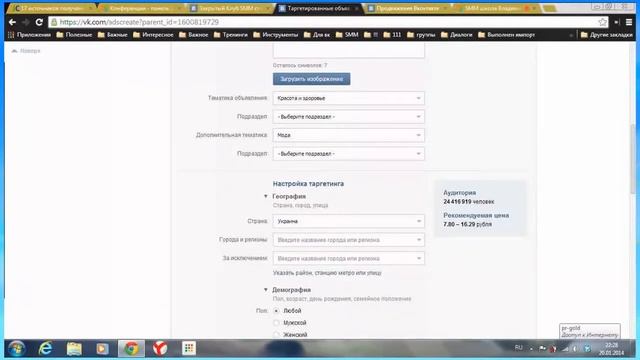Open the Города и регионы field
Image resolution: width=640 pixels, height=360 pixels.
pos(349,240)
